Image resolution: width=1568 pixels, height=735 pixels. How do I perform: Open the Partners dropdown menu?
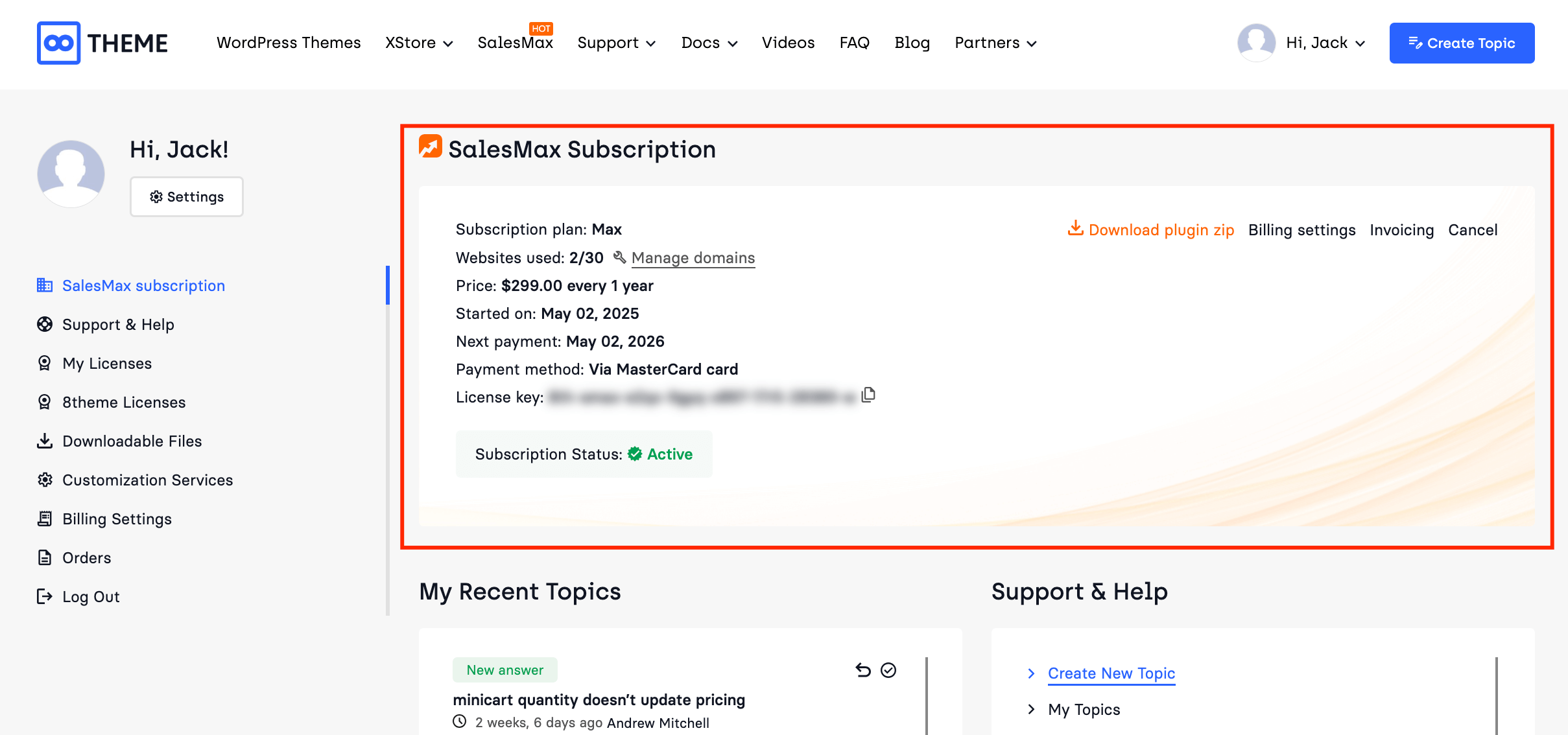995,43
